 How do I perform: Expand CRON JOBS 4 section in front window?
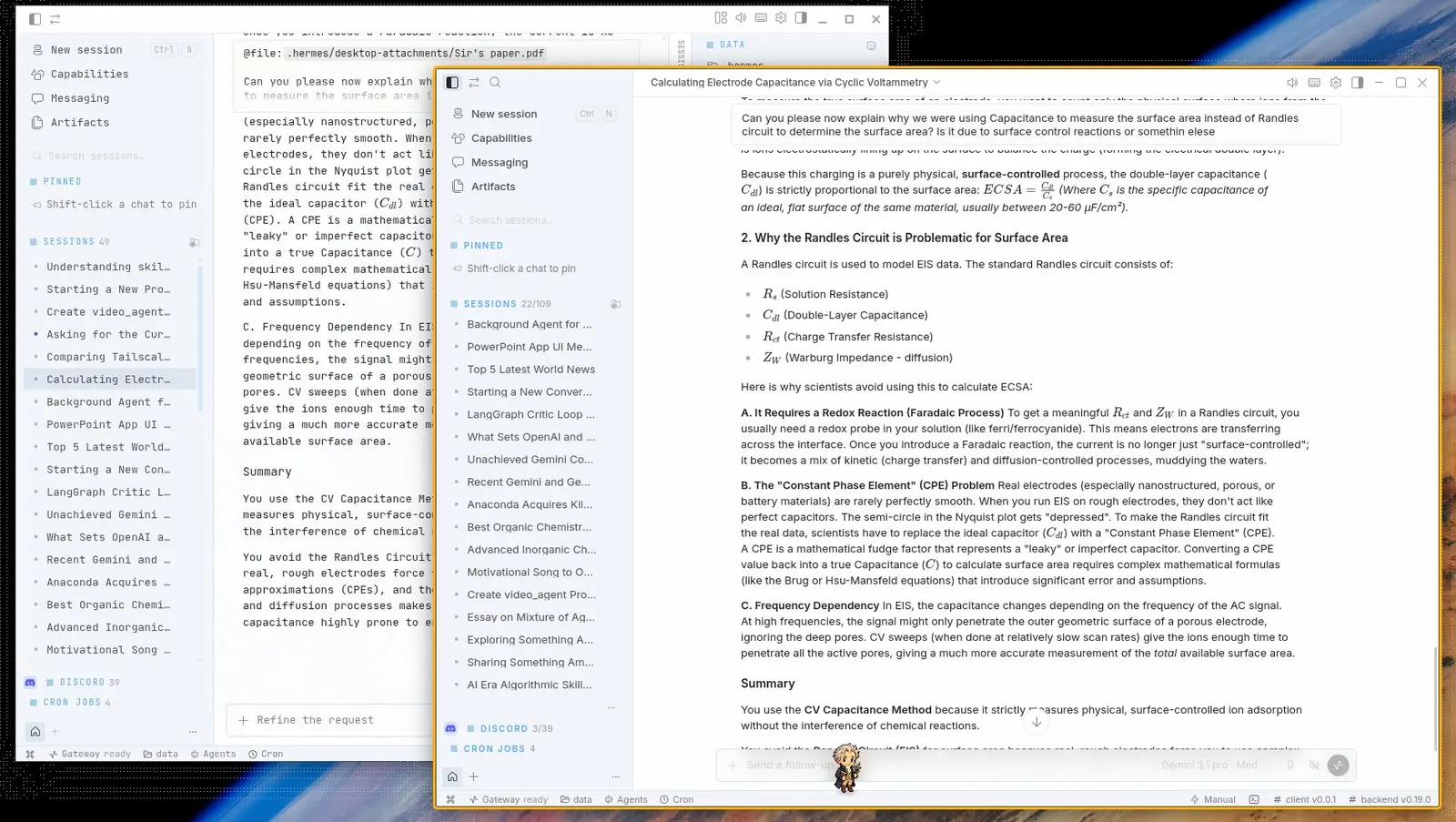point(499,749)
